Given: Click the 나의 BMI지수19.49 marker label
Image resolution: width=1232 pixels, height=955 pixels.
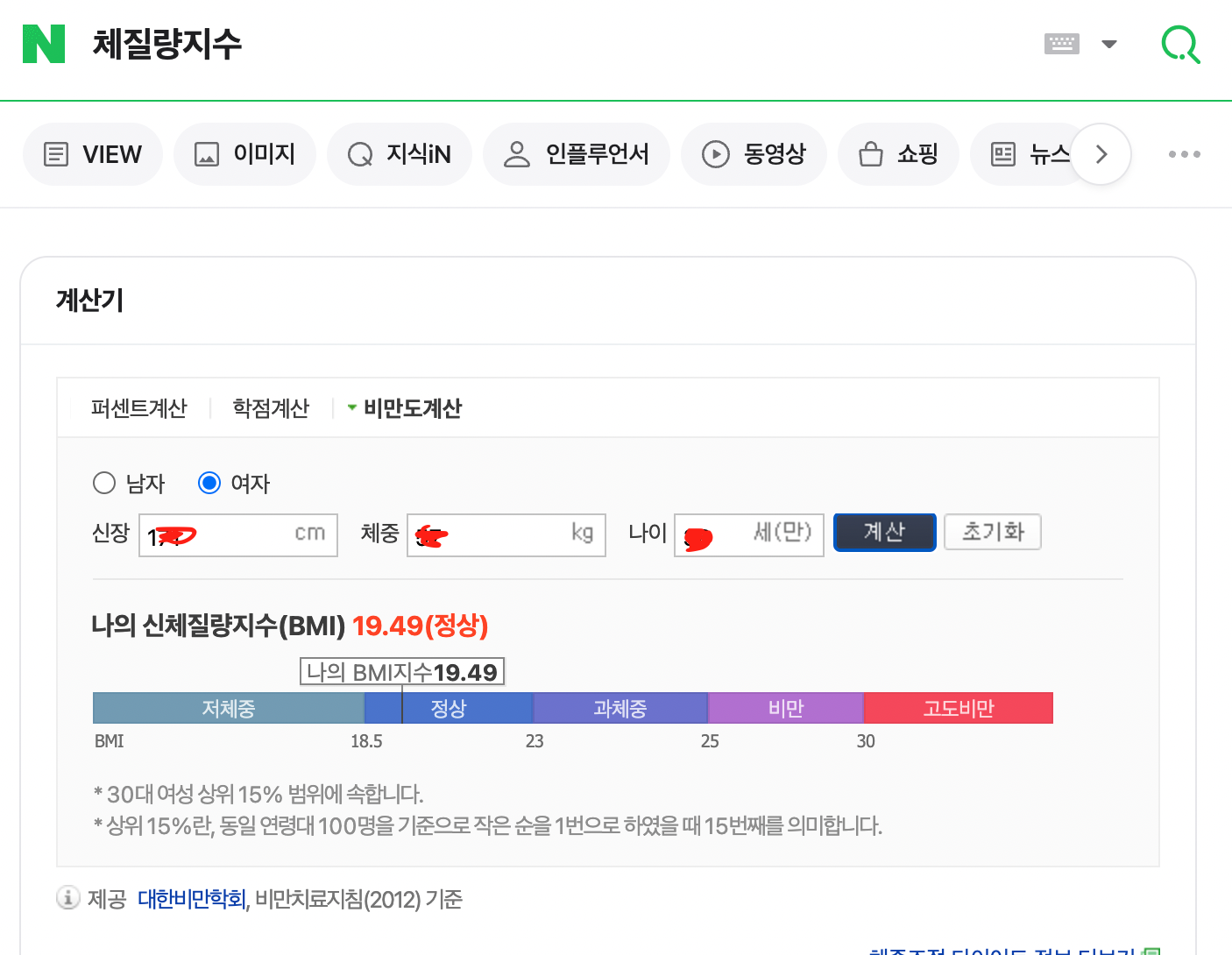Looking at the screenshot, I should pyautogui.click(x=402, y=672).
